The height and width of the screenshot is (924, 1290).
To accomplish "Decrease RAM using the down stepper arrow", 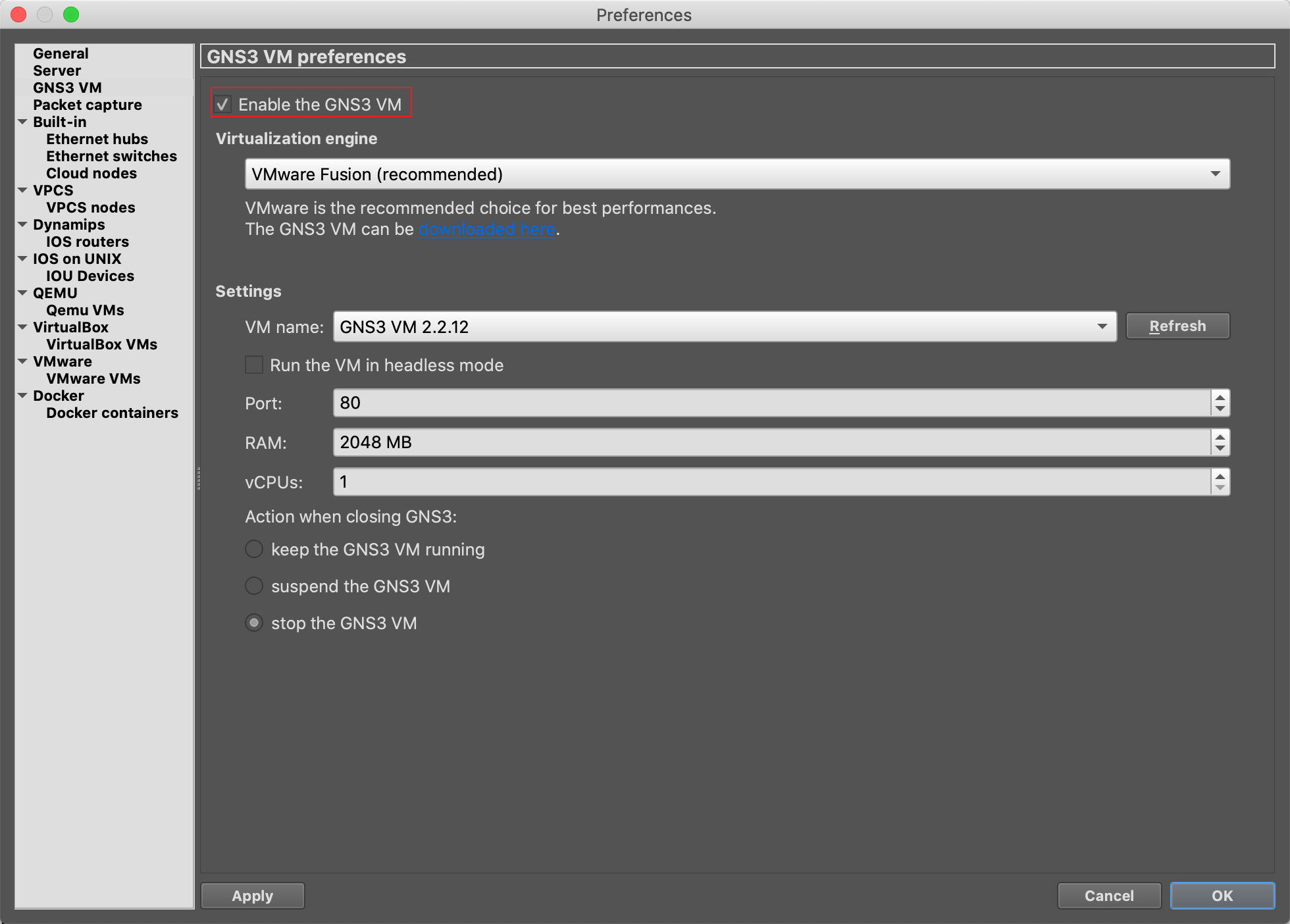I will coord(1220,449).
